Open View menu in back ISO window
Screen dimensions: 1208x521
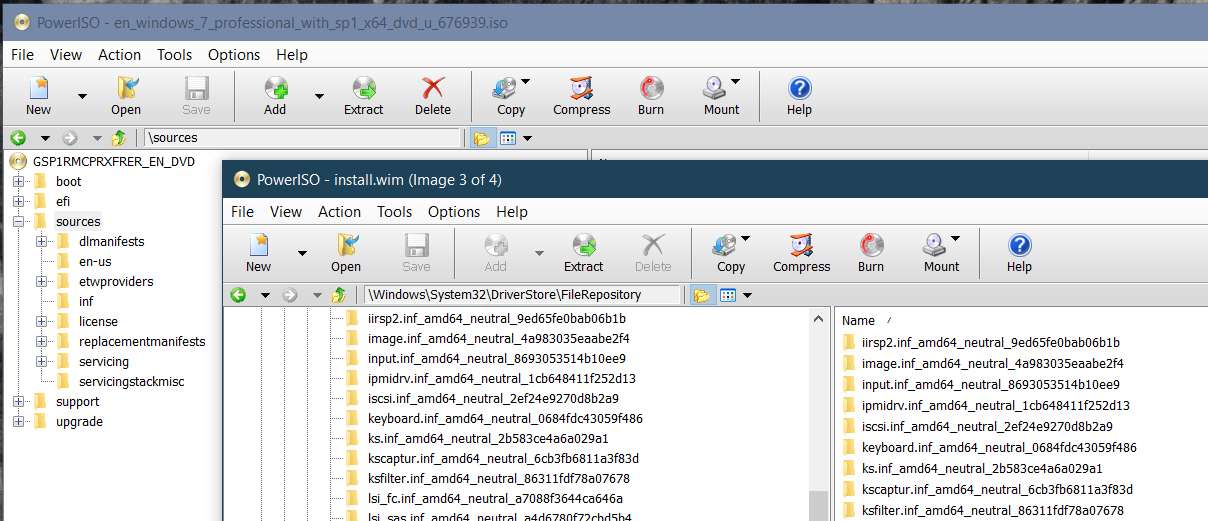66,55
